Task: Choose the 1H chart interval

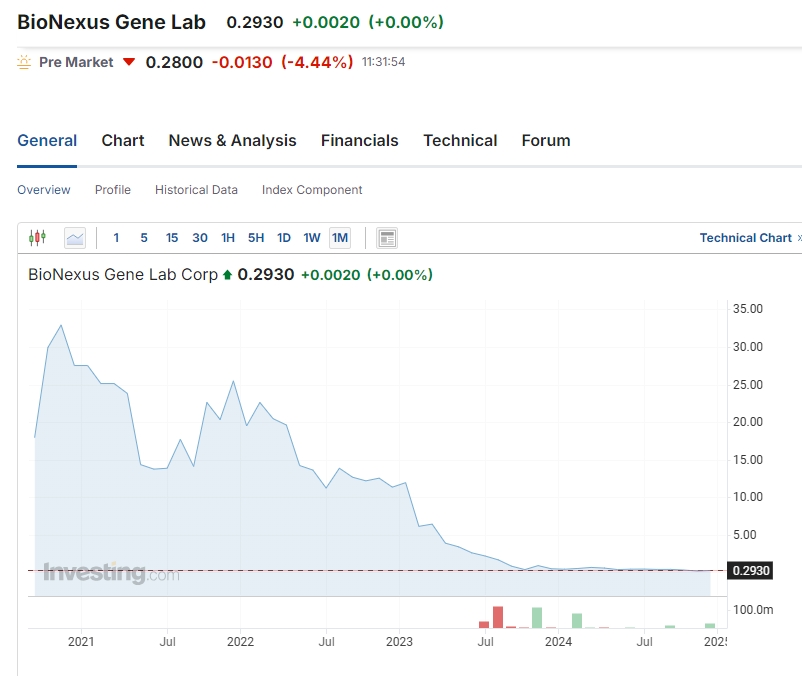Action: tap(228, 238)
